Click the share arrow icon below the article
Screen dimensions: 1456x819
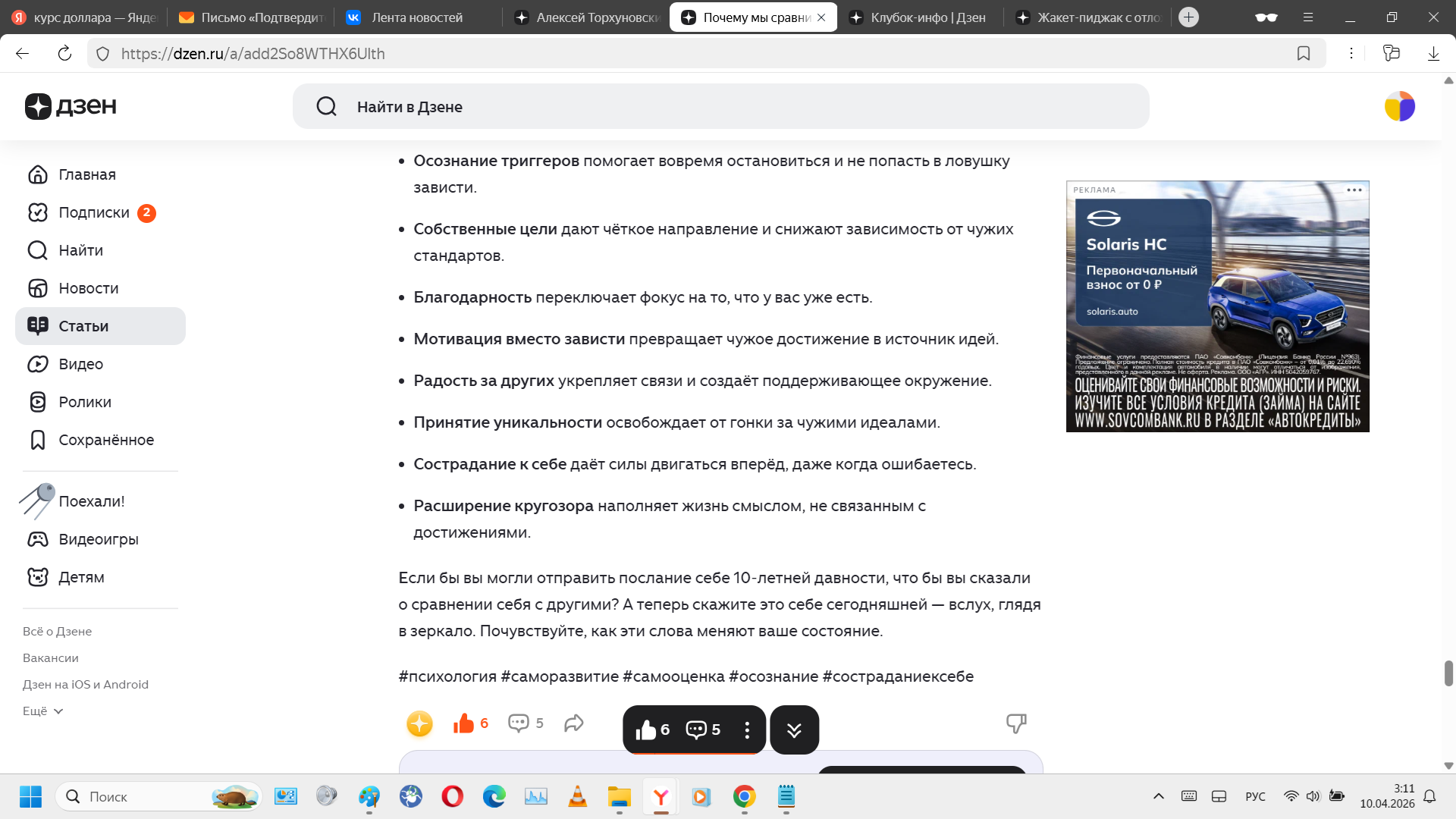coord(574,723)
